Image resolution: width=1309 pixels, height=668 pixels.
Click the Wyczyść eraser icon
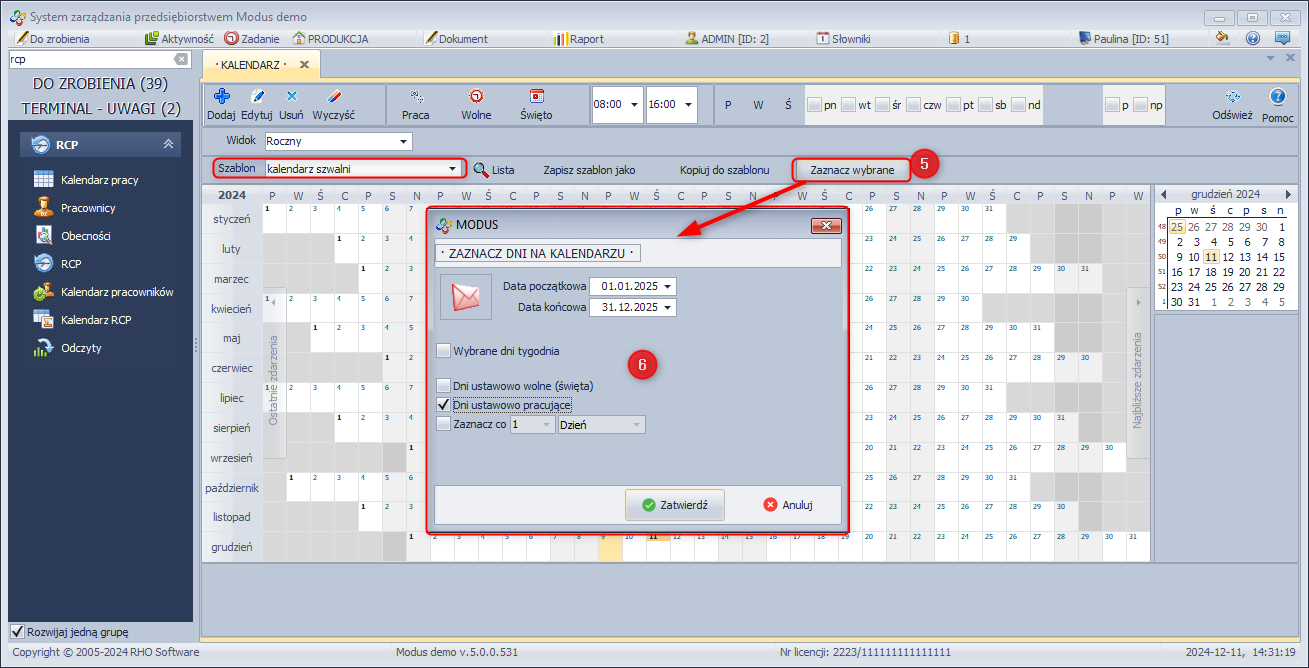coord(333,97)
